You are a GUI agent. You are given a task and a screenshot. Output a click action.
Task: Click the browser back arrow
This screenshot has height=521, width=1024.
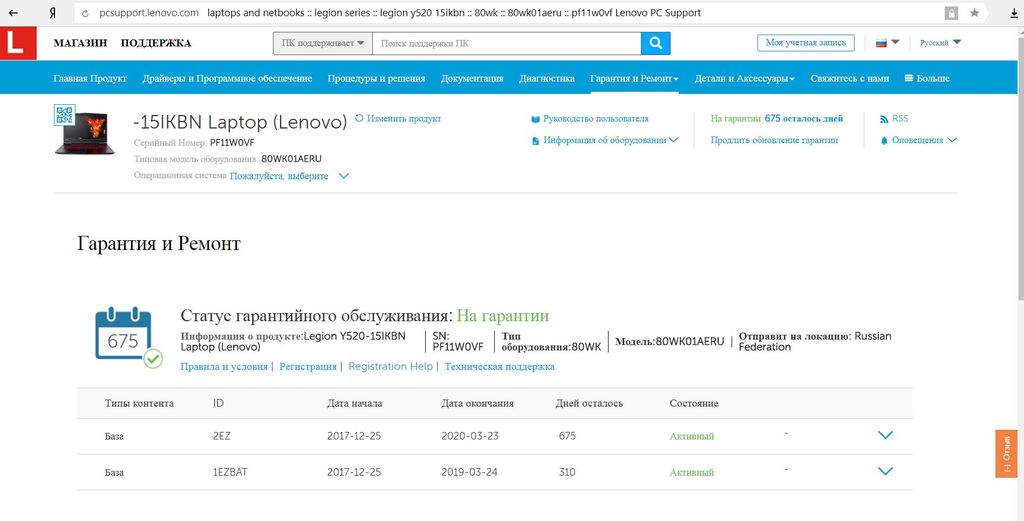click(13, 13)
